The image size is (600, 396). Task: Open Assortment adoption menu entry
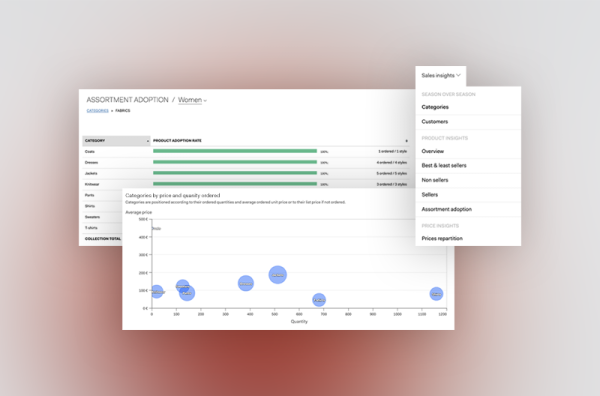pos(447,209)
